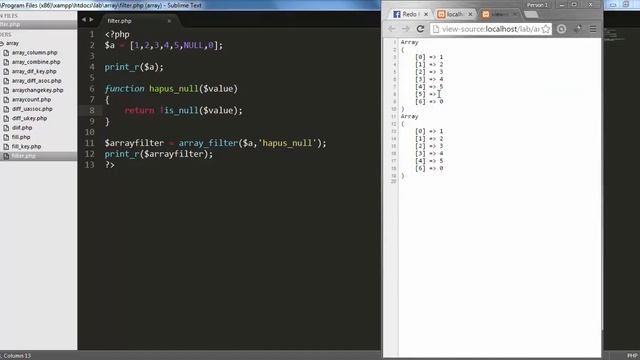
Task: Click file icon next to fill_key.php
Action: pyautogui.click(x=6, y=147)
